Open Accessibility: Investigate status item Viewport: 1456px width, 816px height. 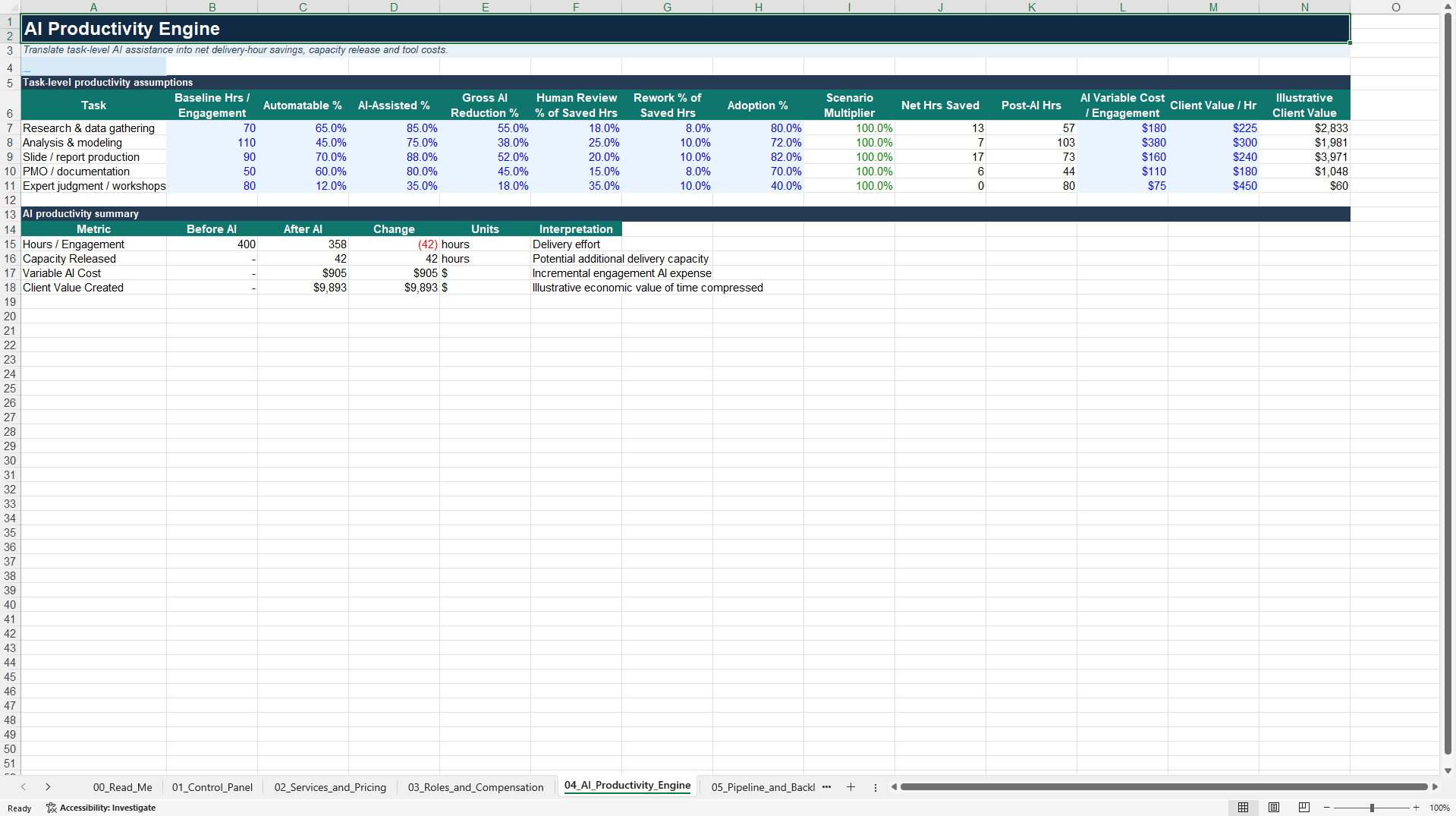pyautogui.click(x=101, y=808)
